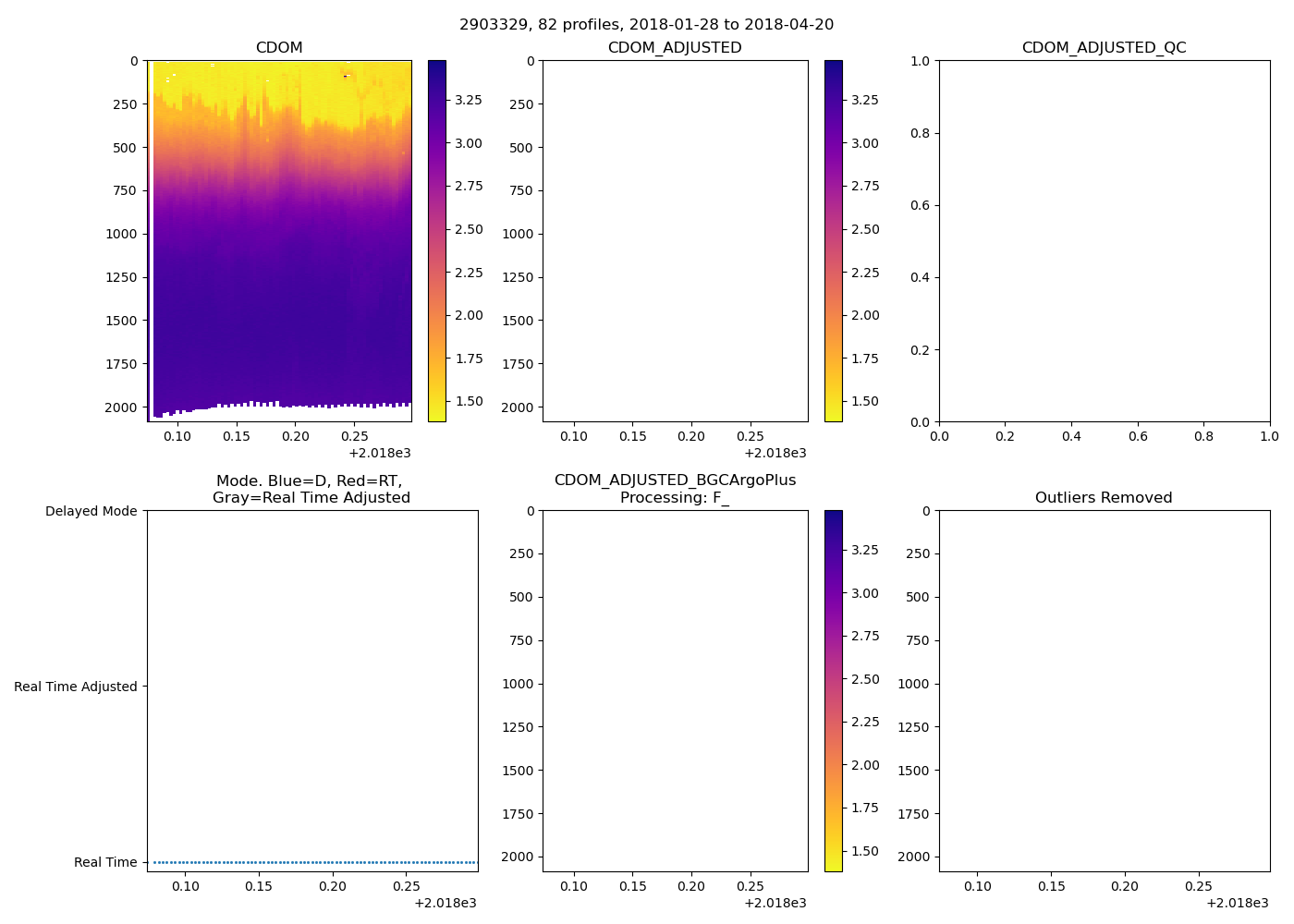
Task: Click the 'Real Time Adjusted' y-axis label
Action: coord(75,687)
